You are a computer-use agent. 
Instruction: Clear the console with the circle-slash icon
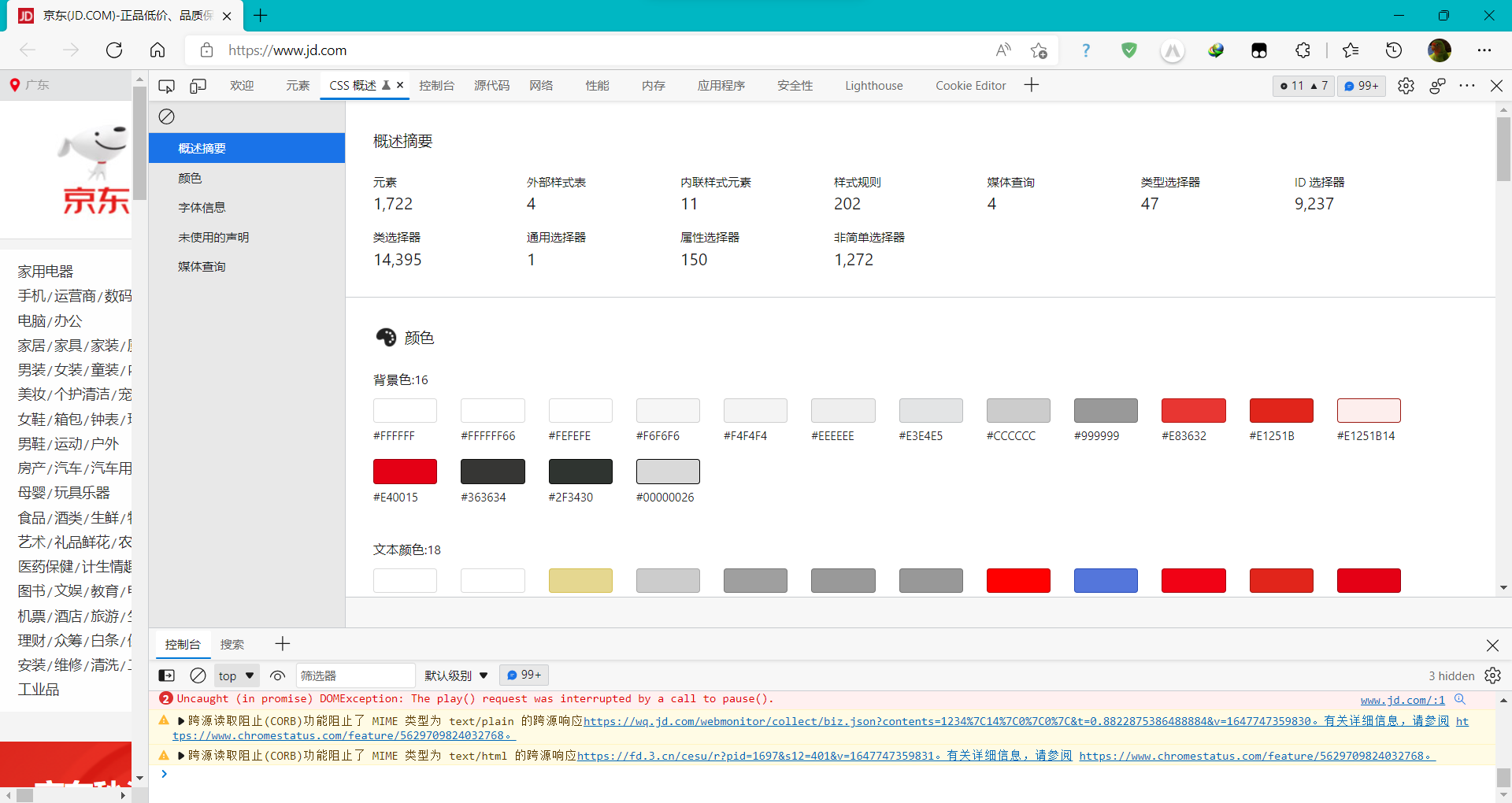[x=198, y=675]
